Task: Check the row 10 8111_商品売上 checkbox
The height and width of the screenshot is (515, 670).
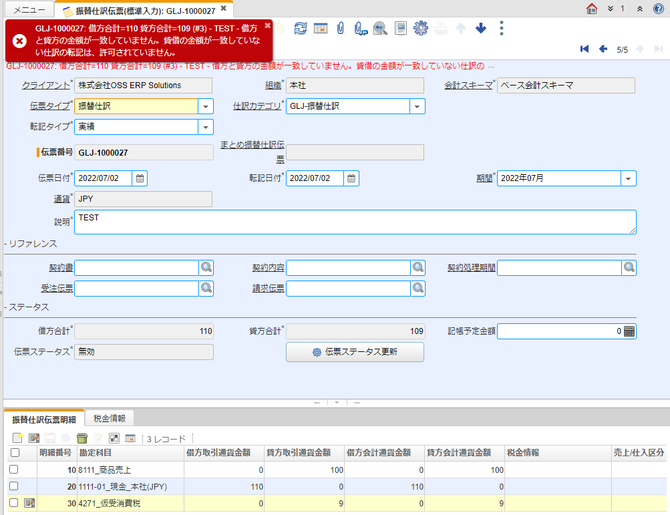Action: click(x=14, y=469)
